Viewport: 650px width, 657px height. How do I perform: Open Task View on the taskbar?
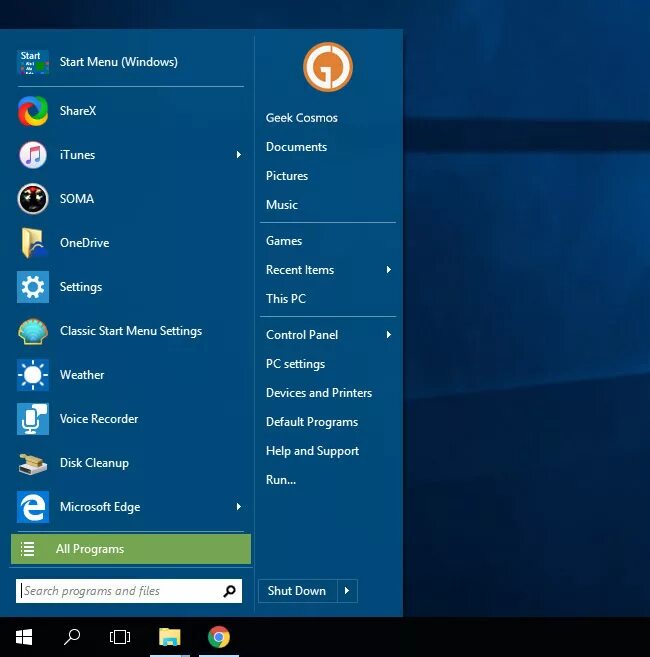(120, 637)
